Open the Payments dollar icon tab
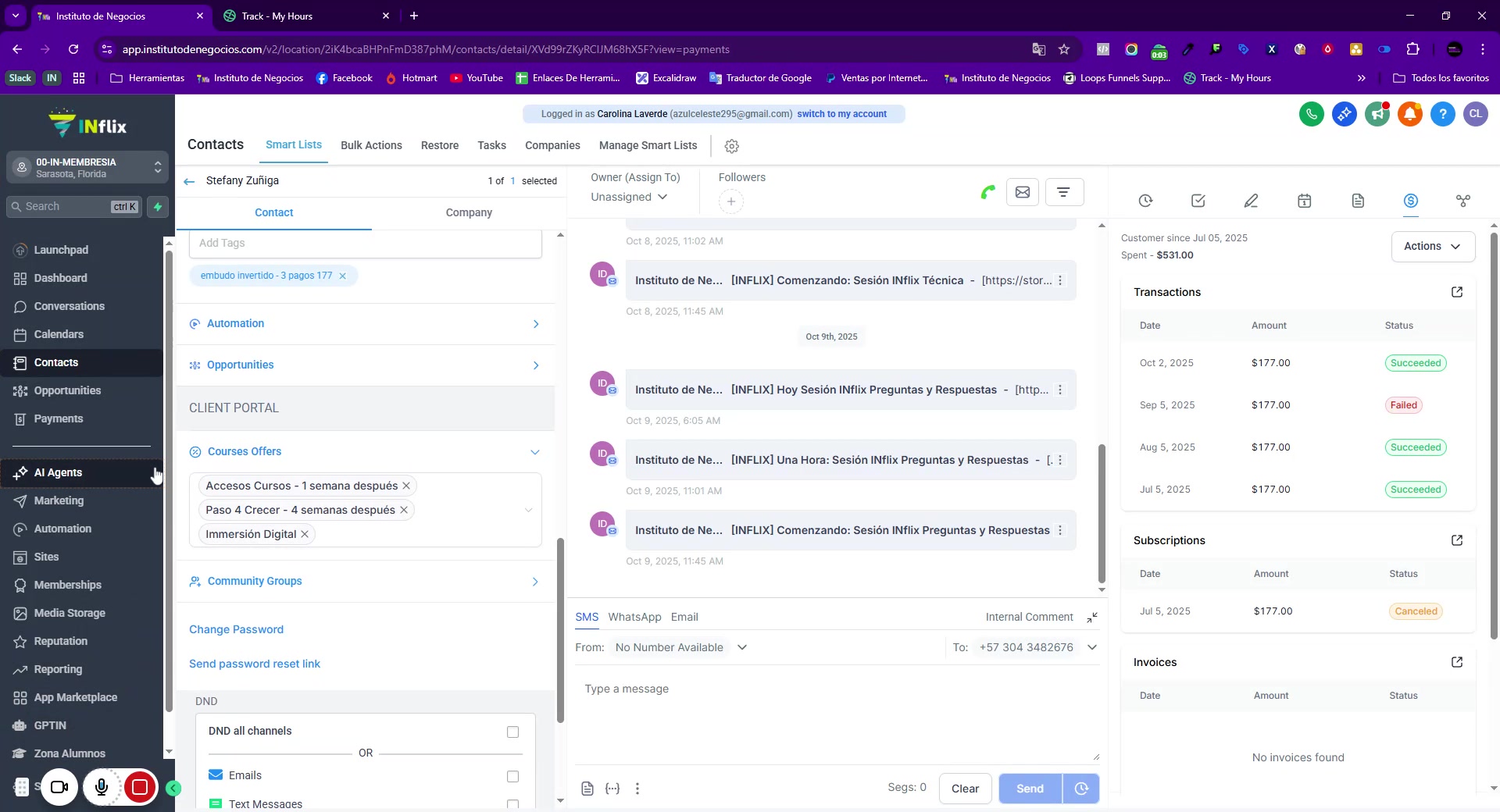This screenshot has width=1500, height=812. coord(1410,201)
